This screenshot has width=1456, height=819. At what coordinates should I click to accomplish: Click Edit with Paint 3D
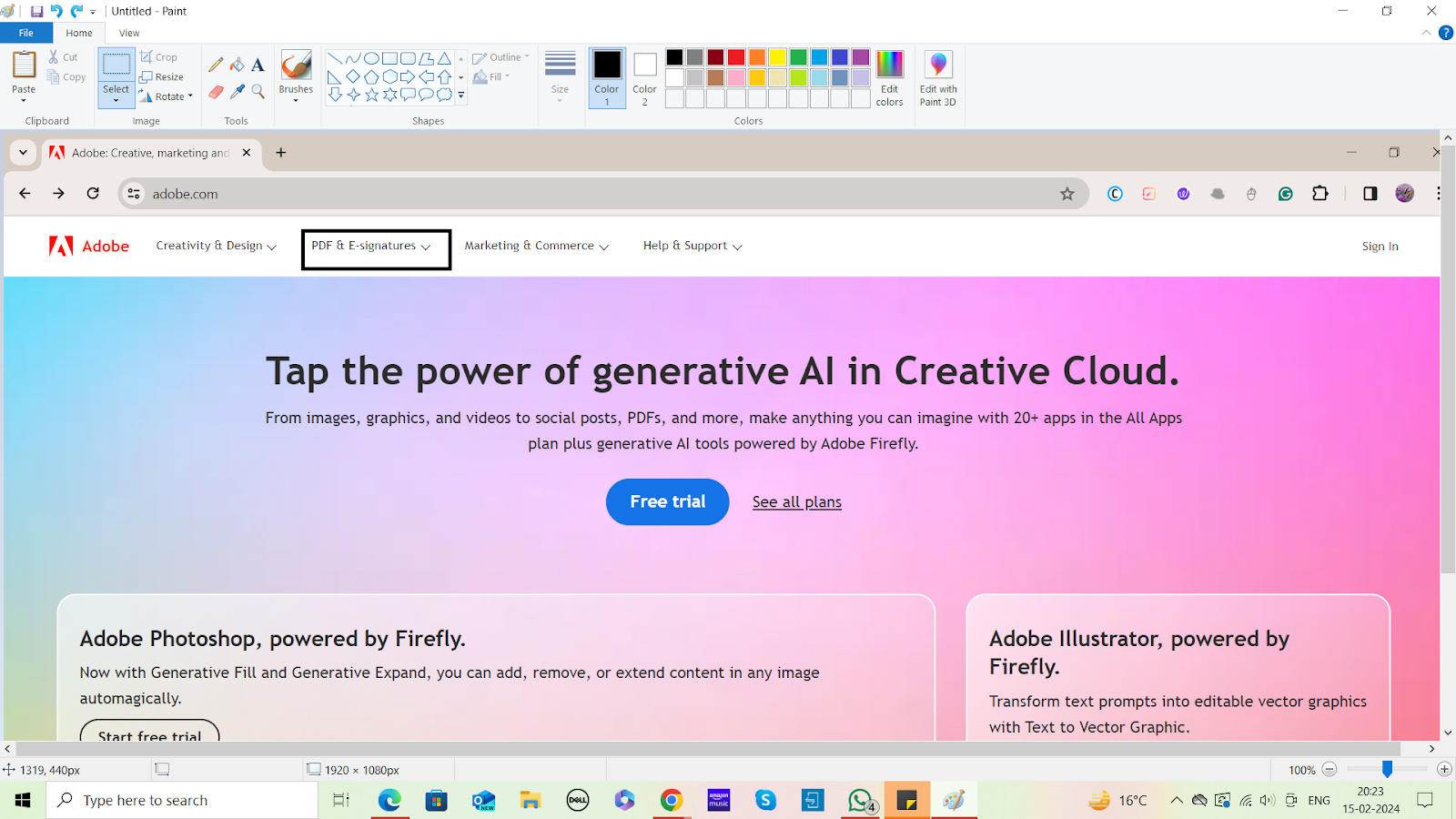point(938,78)
